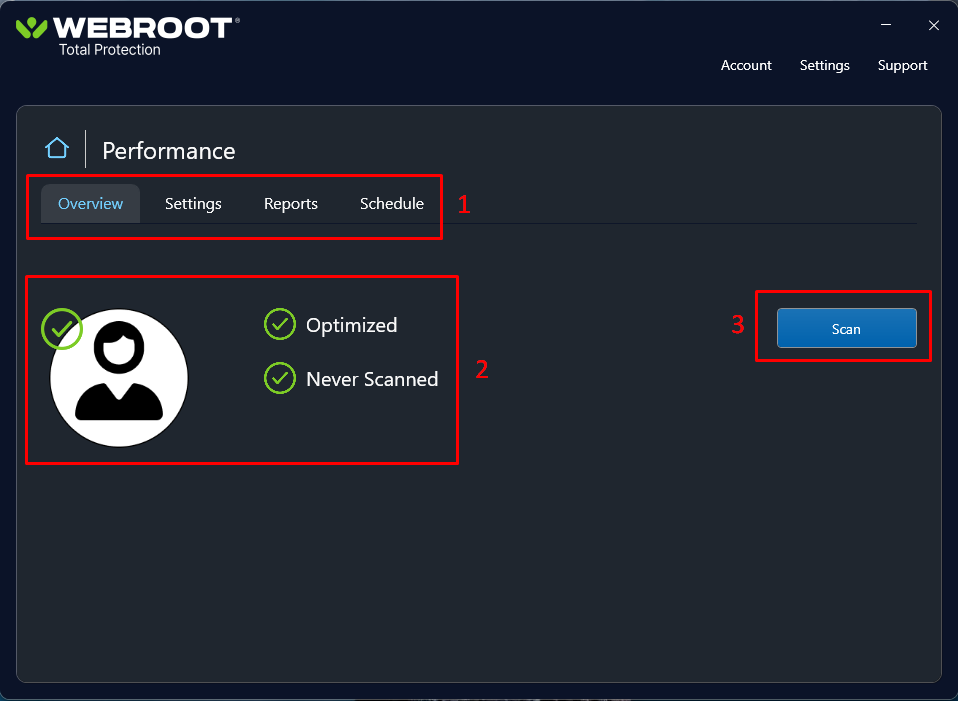Click the Performance page title

[169, 151]
